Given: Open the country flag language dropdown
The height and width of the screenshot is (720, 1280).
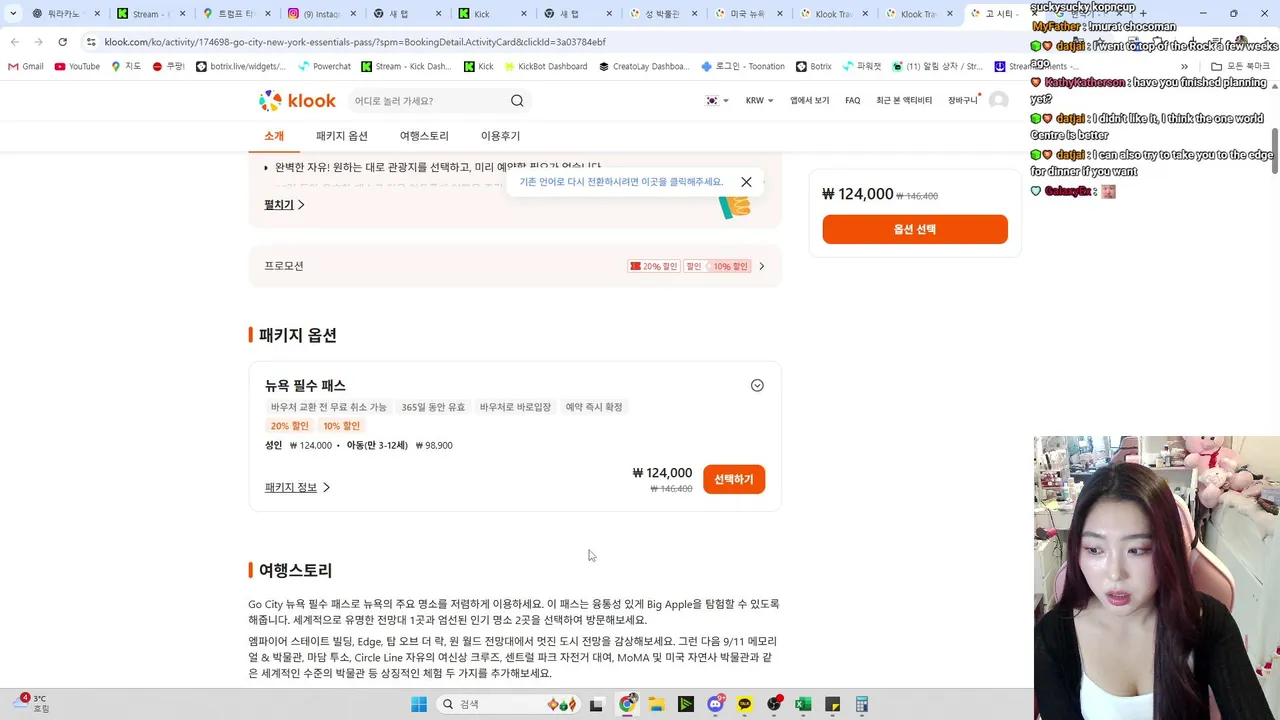Looking at the screenshot, I should coord(717,100).
